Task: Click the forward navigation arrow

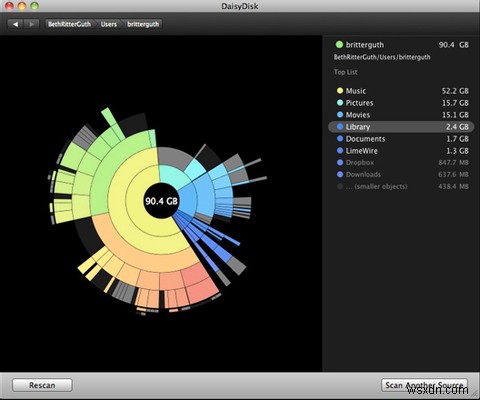Action: pos(31,24)
